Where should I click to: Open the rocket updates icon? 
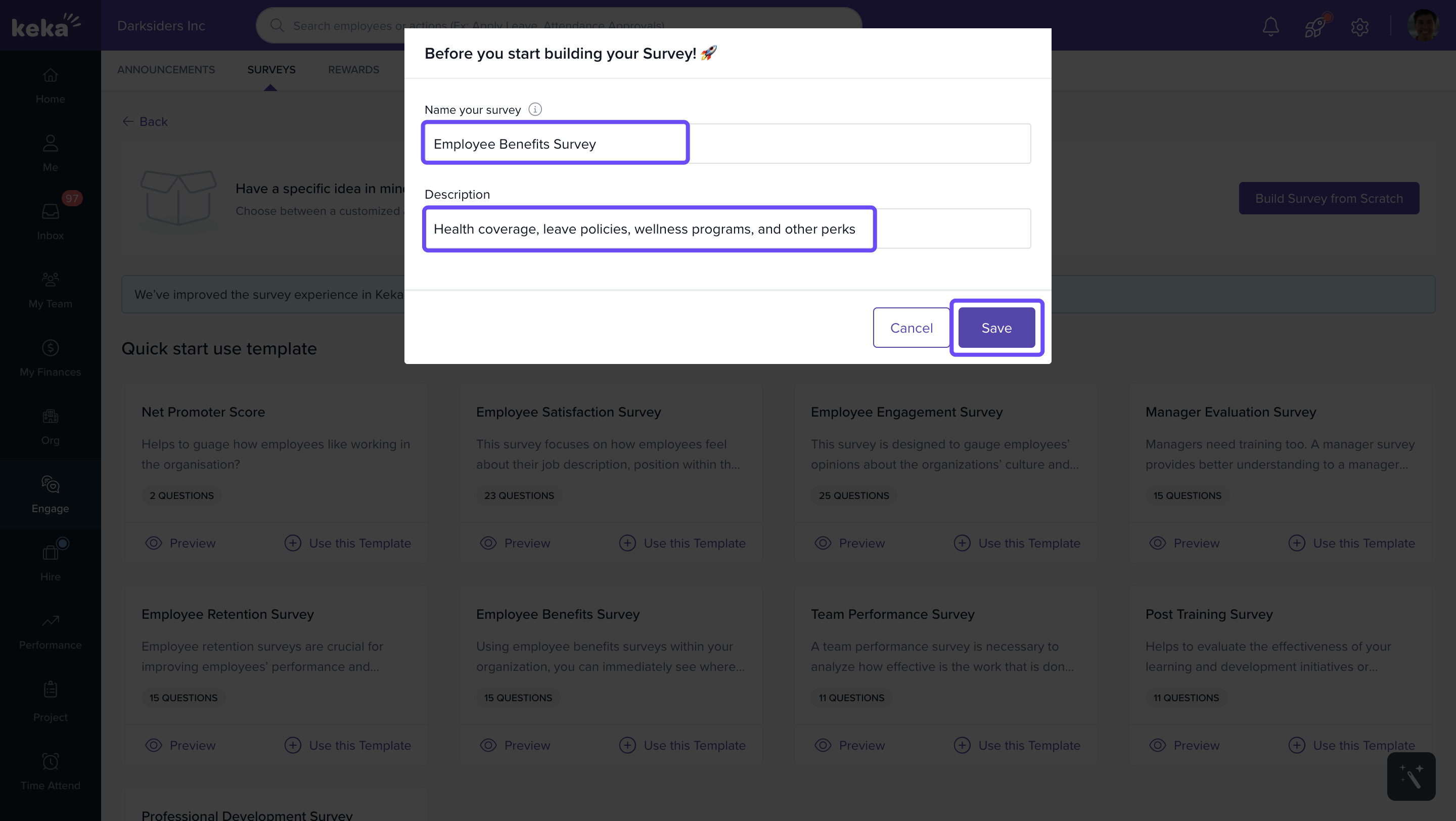point(1314,26)
